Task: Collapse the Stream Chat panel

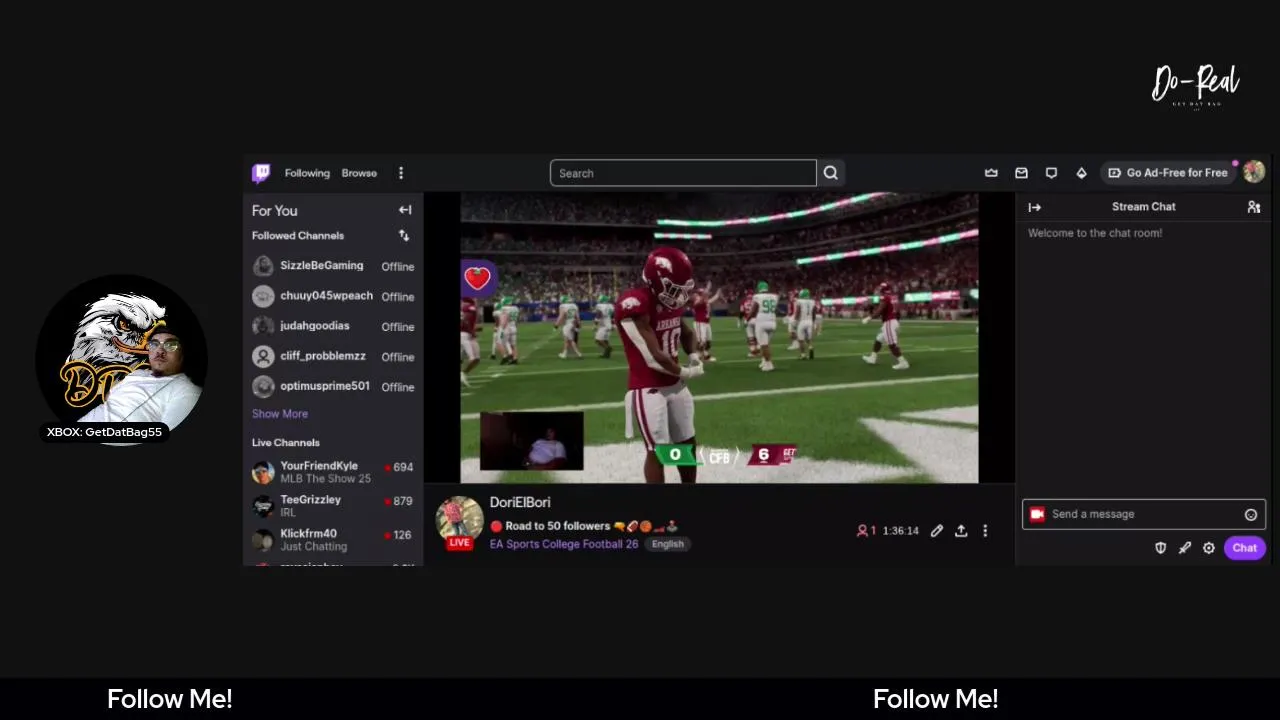Action: (x=1035, y=207)
